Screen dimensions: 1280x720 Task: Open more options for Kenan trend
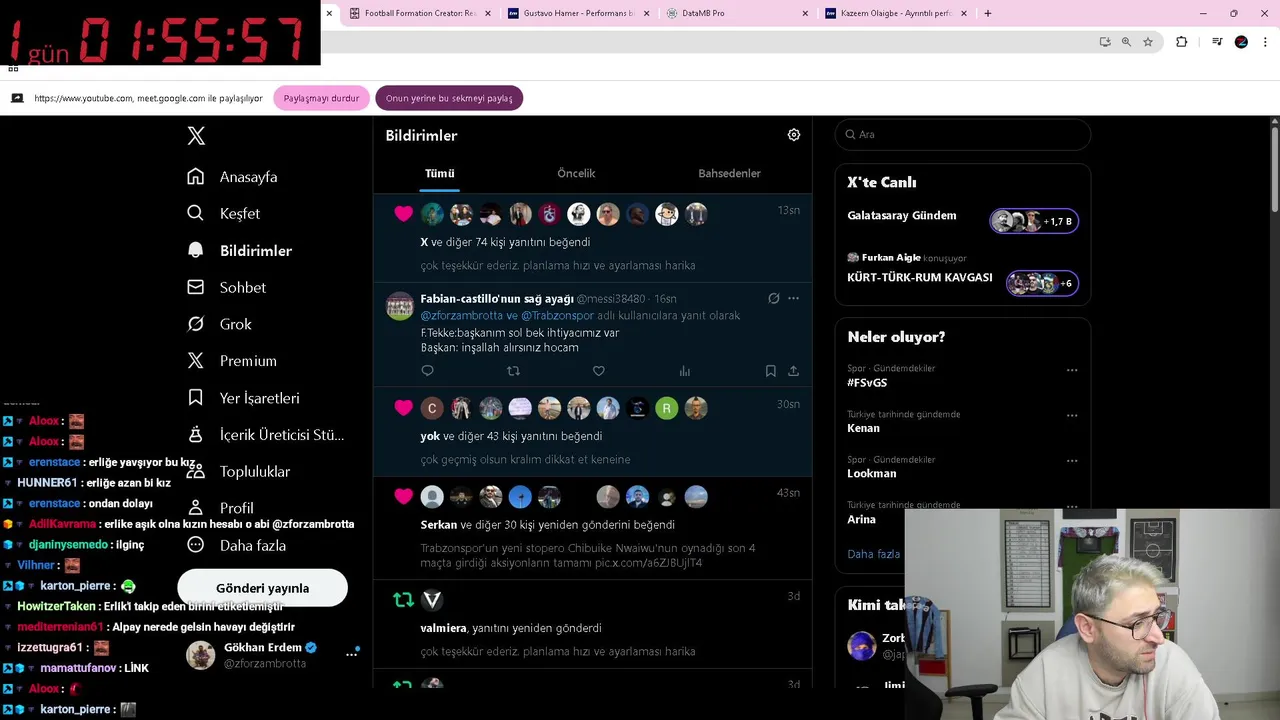coord(1072,415)
